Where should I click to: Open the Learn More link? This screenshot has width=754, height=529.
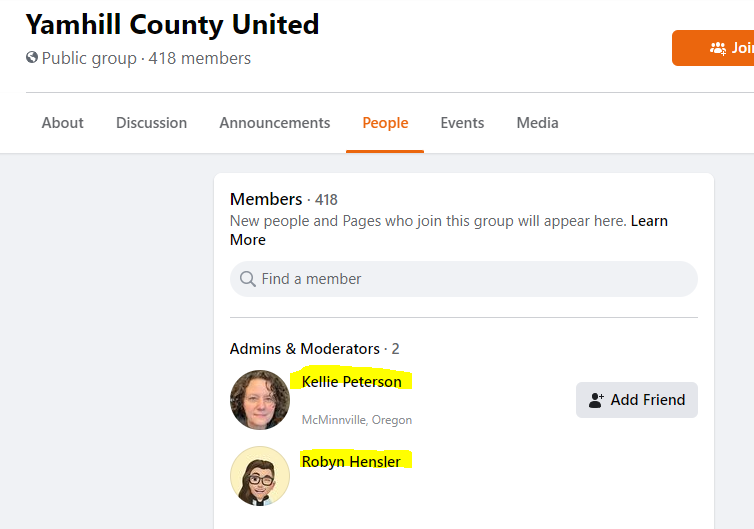(449, 230)
